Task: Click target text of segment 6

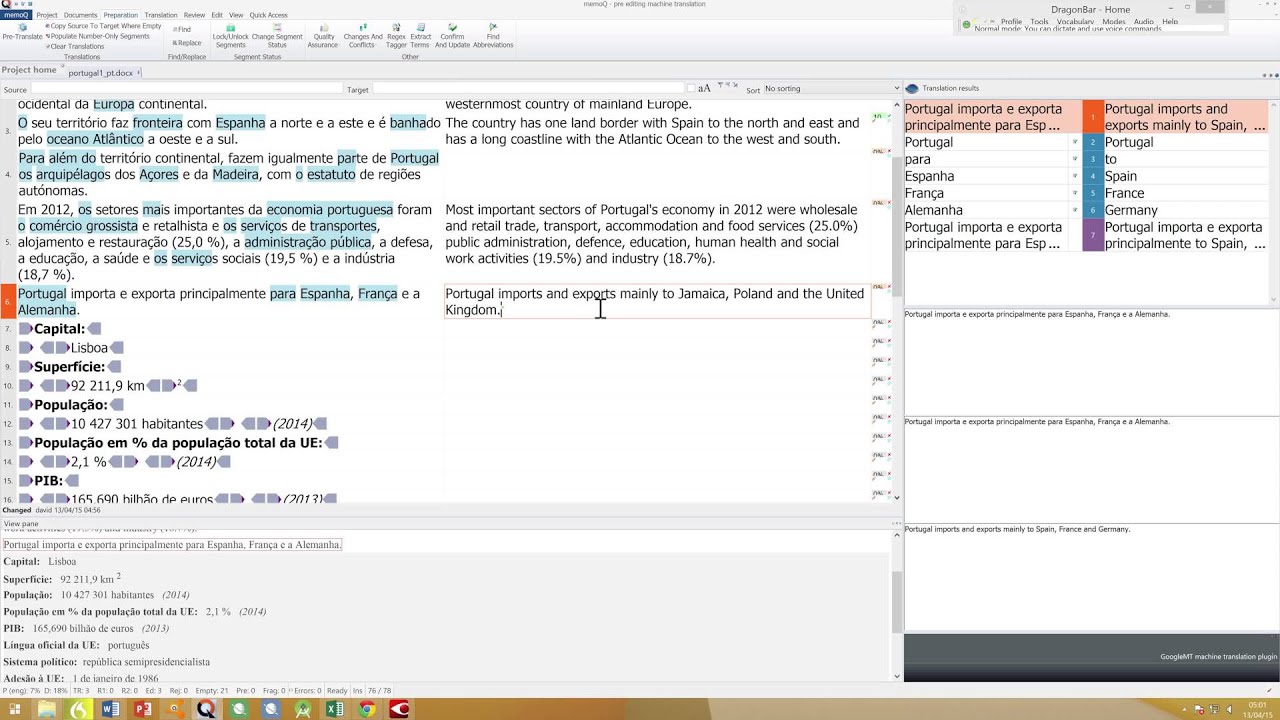Action: pyautogui.click(x=655, y=302)
